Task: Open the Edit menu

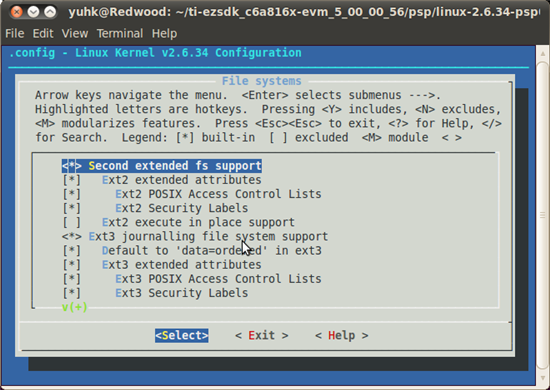Action: click(x=43, y=34)
